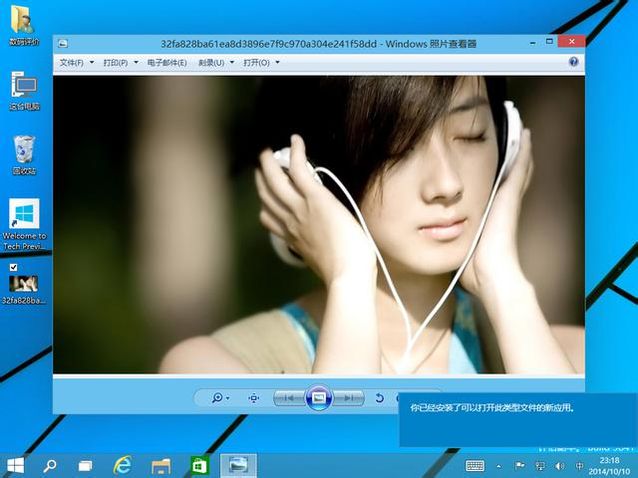Open the Windows Start button

click(x=15, y=465)
